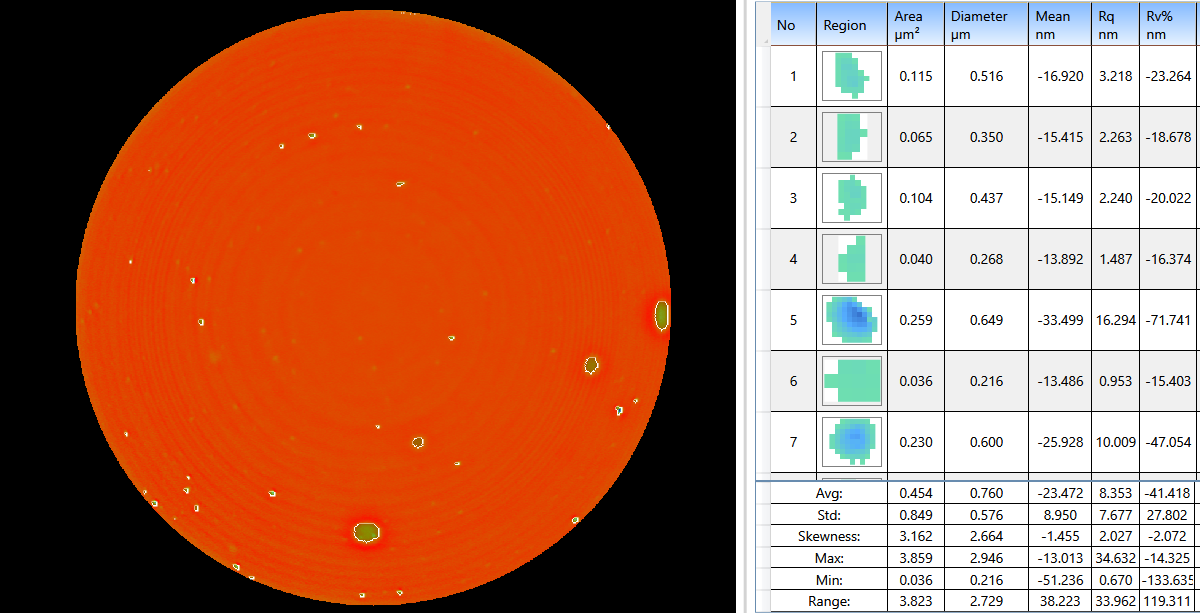Select the 0.649 diameter cell in row 5
The image size is (1200, 613).
pyautogui.click(x=986, y=320)
